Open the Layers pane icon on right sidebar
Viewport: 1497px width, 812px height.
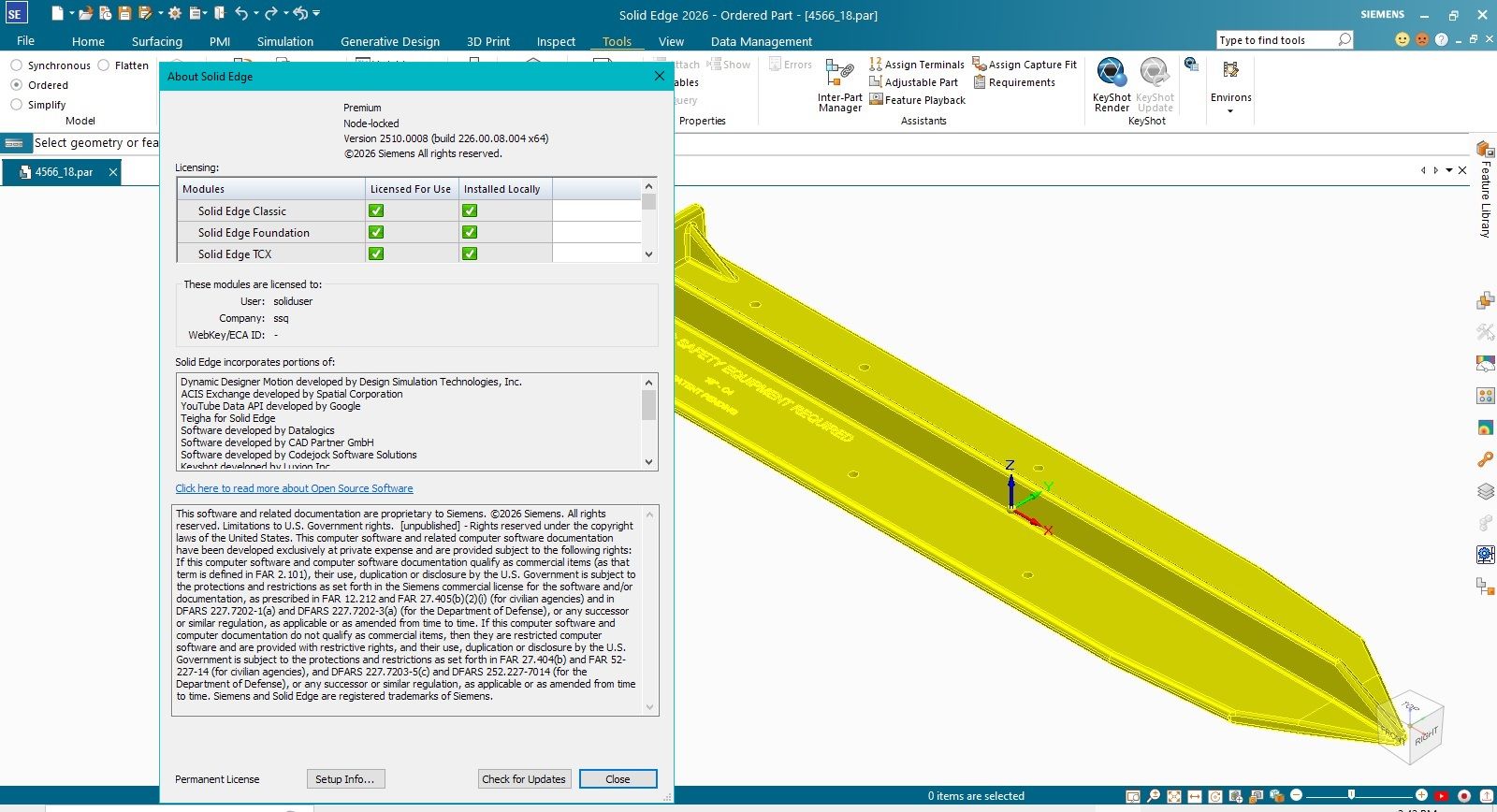pyautogui.click(x=1485, y=491)
